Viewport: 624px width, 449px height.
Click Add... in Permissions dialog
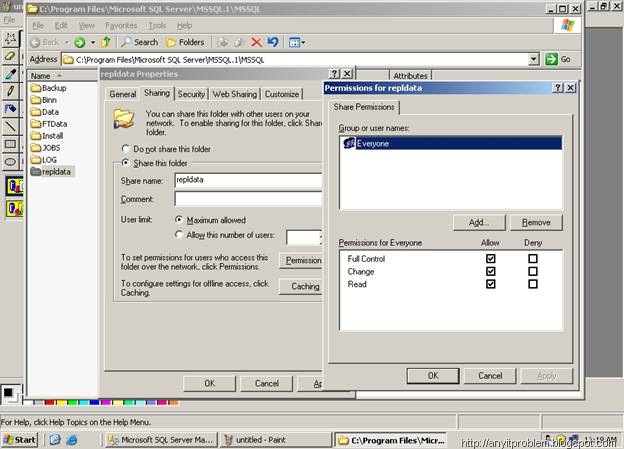[479, 222]
